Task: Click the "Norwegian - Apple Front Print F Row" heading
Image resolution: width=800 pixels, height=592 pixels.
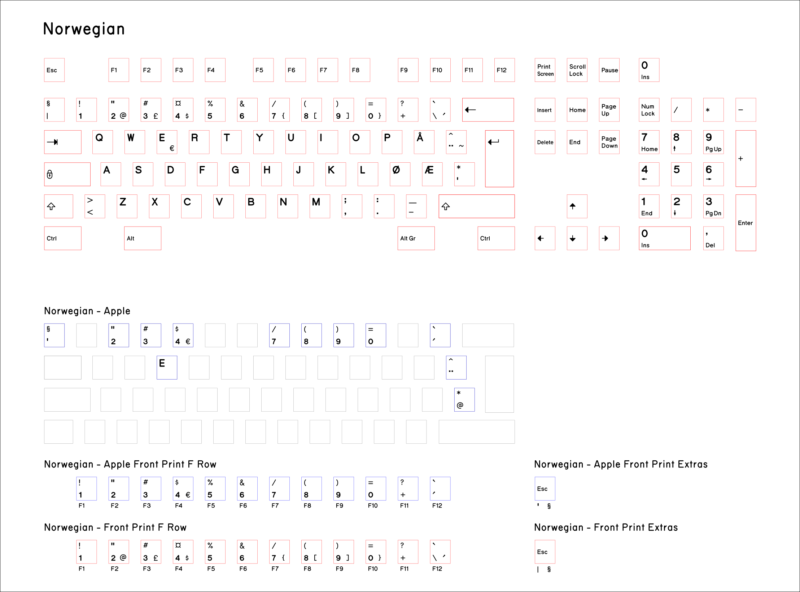Action: click(130, 464)
